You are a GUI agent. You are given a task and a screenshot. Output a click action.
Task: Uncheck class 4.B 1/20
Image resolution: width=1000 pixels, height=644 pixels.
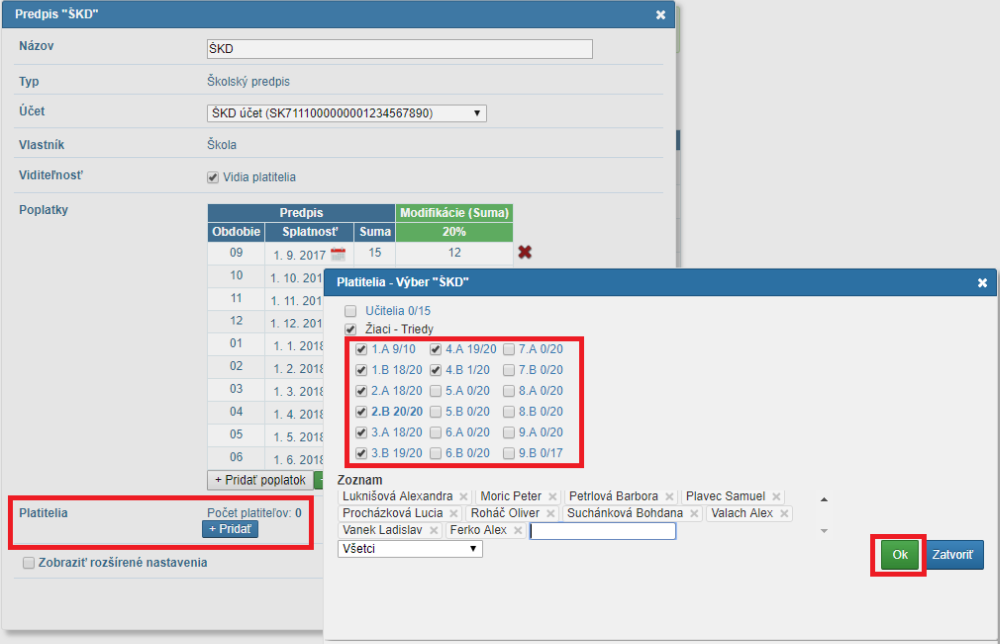coord(436,370)
